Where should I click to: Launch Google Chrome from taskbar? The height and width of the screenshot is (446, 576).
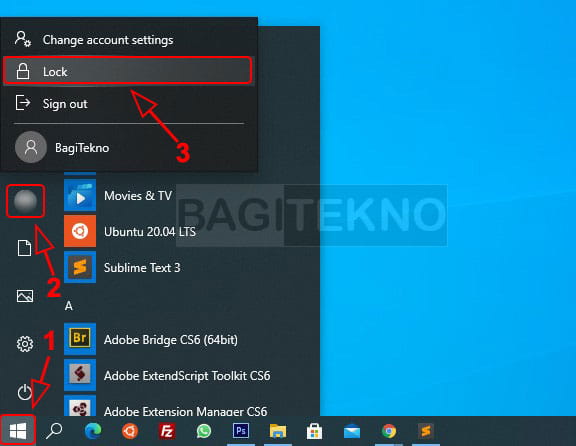coord(389,431)
